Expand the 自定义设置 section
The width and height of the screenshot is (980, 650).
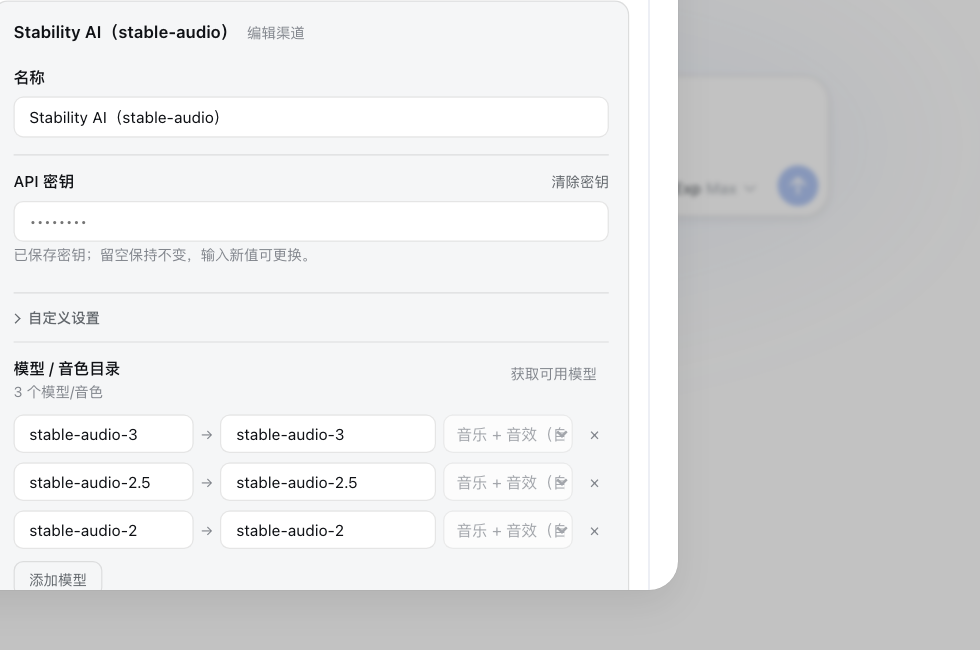tap(57, 318)
